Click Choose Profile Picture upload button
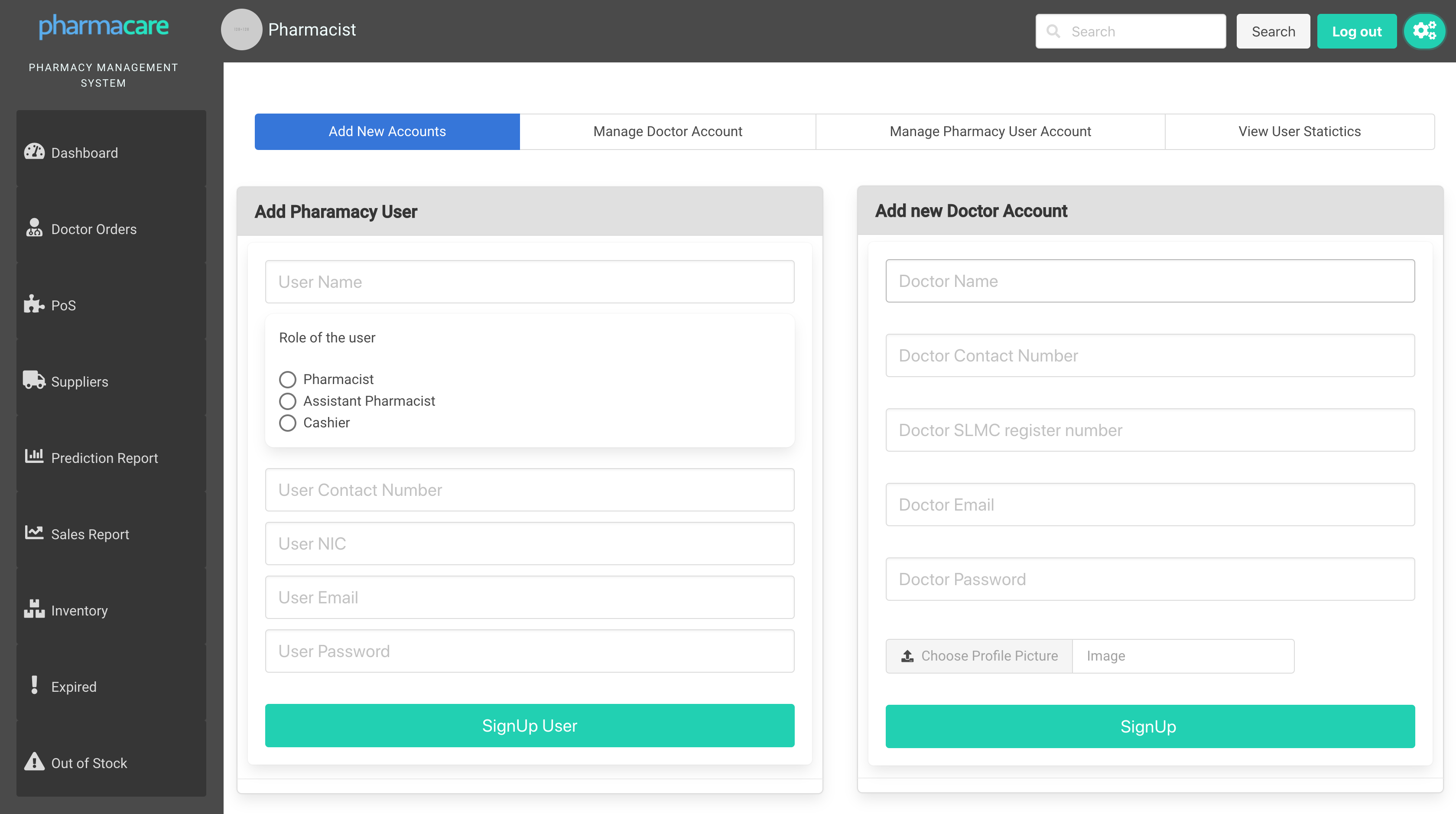Viewport: 1456px width, 814px height. pos(978,656)
